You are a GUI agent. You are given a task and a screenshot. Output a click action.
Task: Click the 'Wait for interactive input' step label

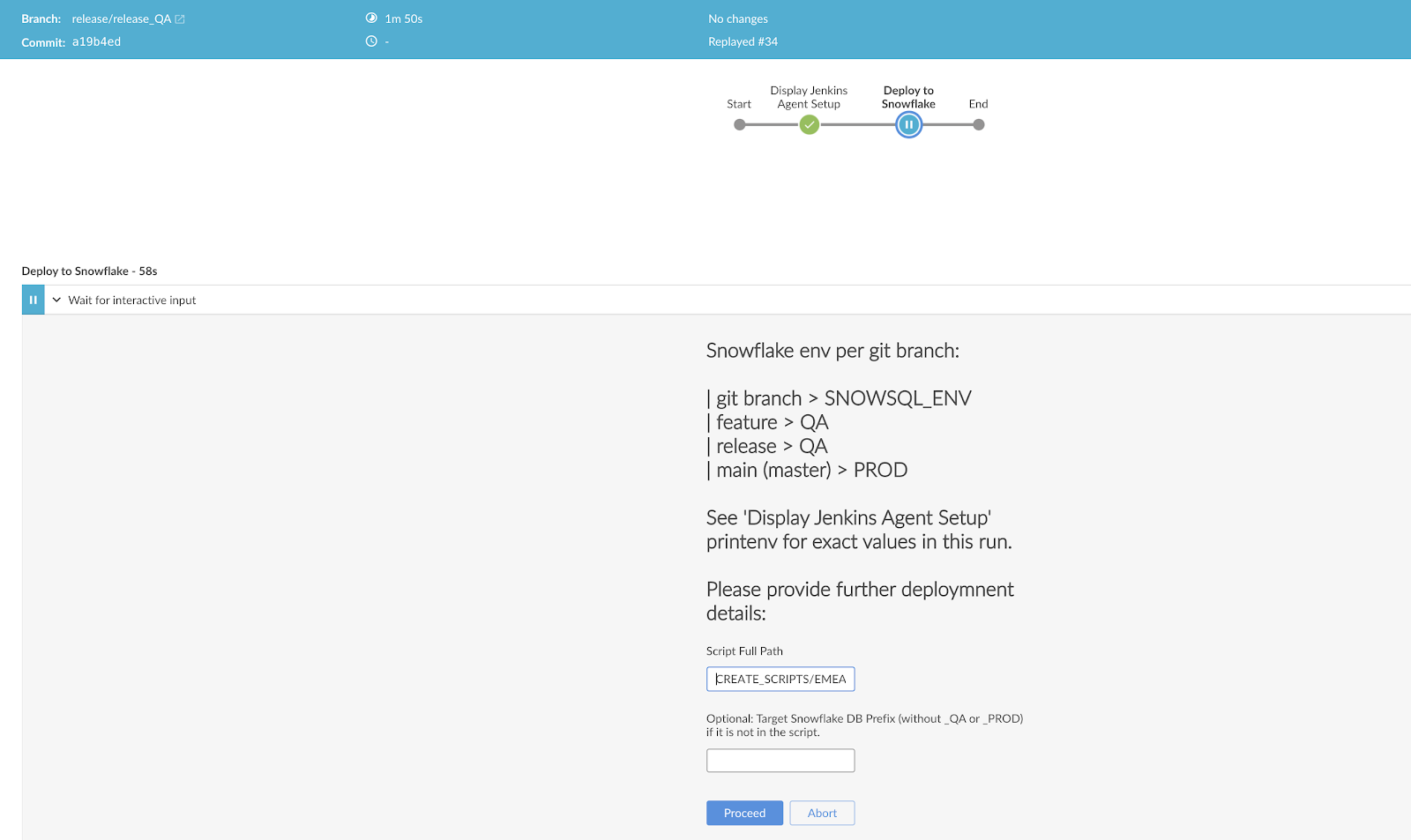(132, 301)
